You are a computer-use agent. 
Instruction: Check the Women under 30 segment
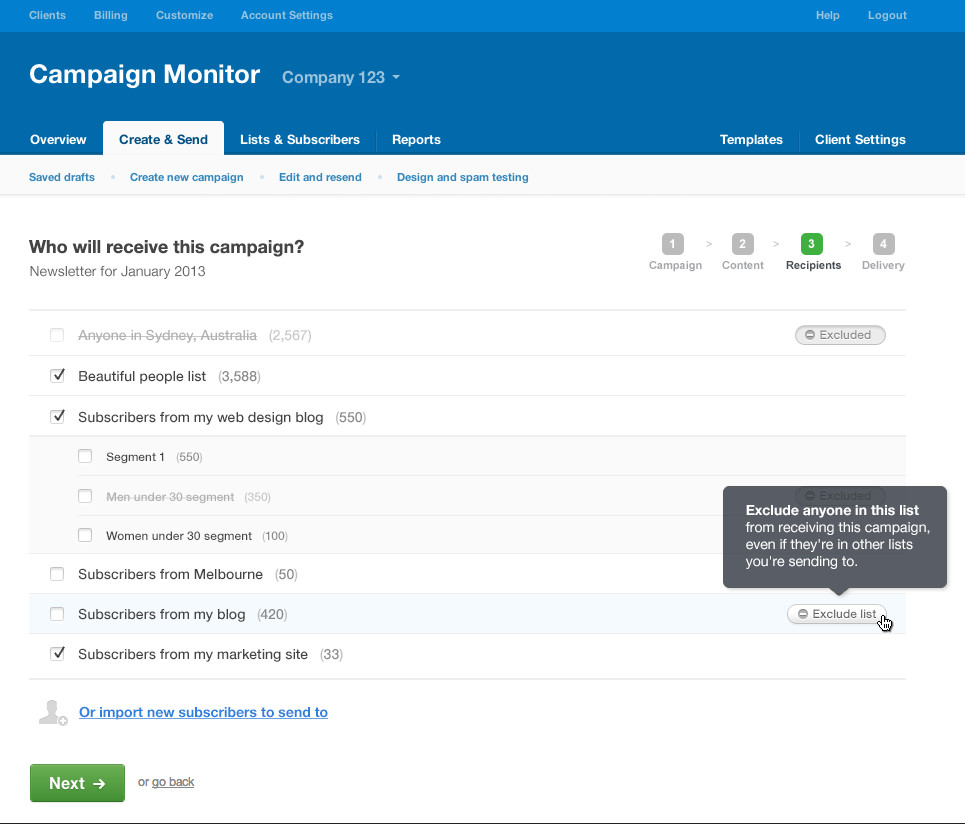pos(85,535)
